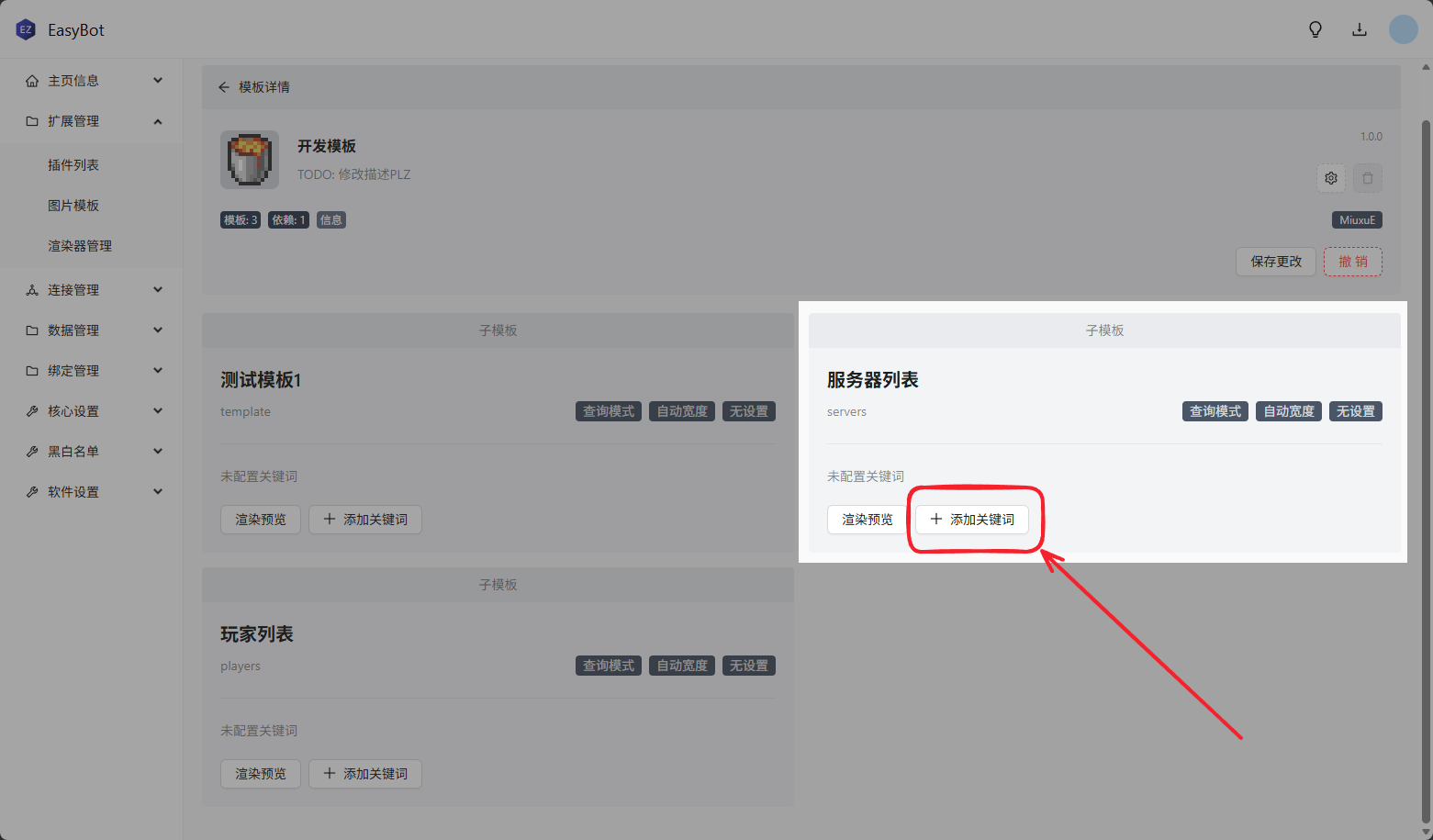The width and height of the screenshot is (1433, 840).
Task: Click the lightbulb theme icon
Action: pyautogui.click(x=1315, y=29)
